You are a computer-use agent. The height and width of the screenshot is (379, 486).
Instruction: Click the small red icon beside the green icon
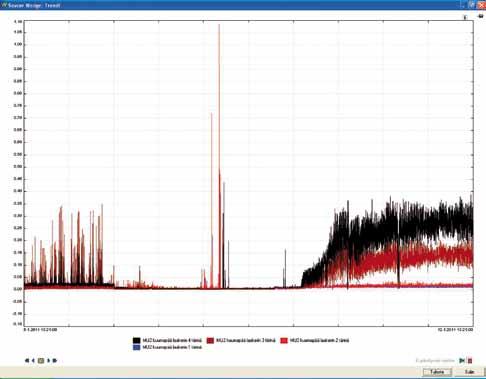pyautogui.click(x=470, y=361)
